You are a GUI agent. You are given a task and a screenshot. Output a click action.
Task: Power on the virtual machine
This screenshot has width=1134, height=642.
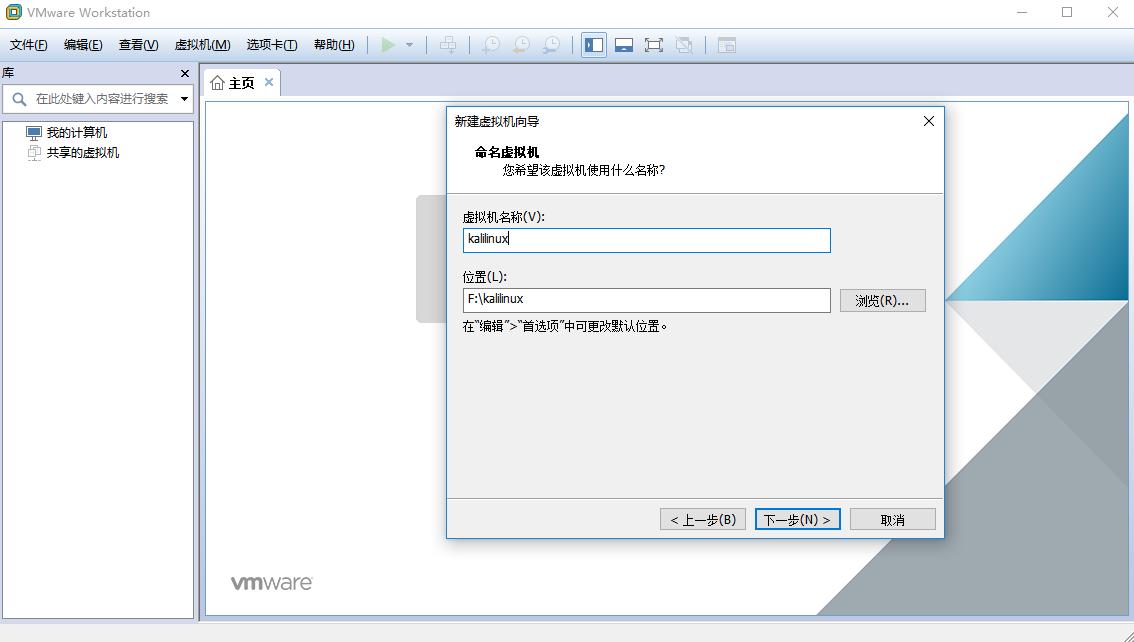[387, 44]
